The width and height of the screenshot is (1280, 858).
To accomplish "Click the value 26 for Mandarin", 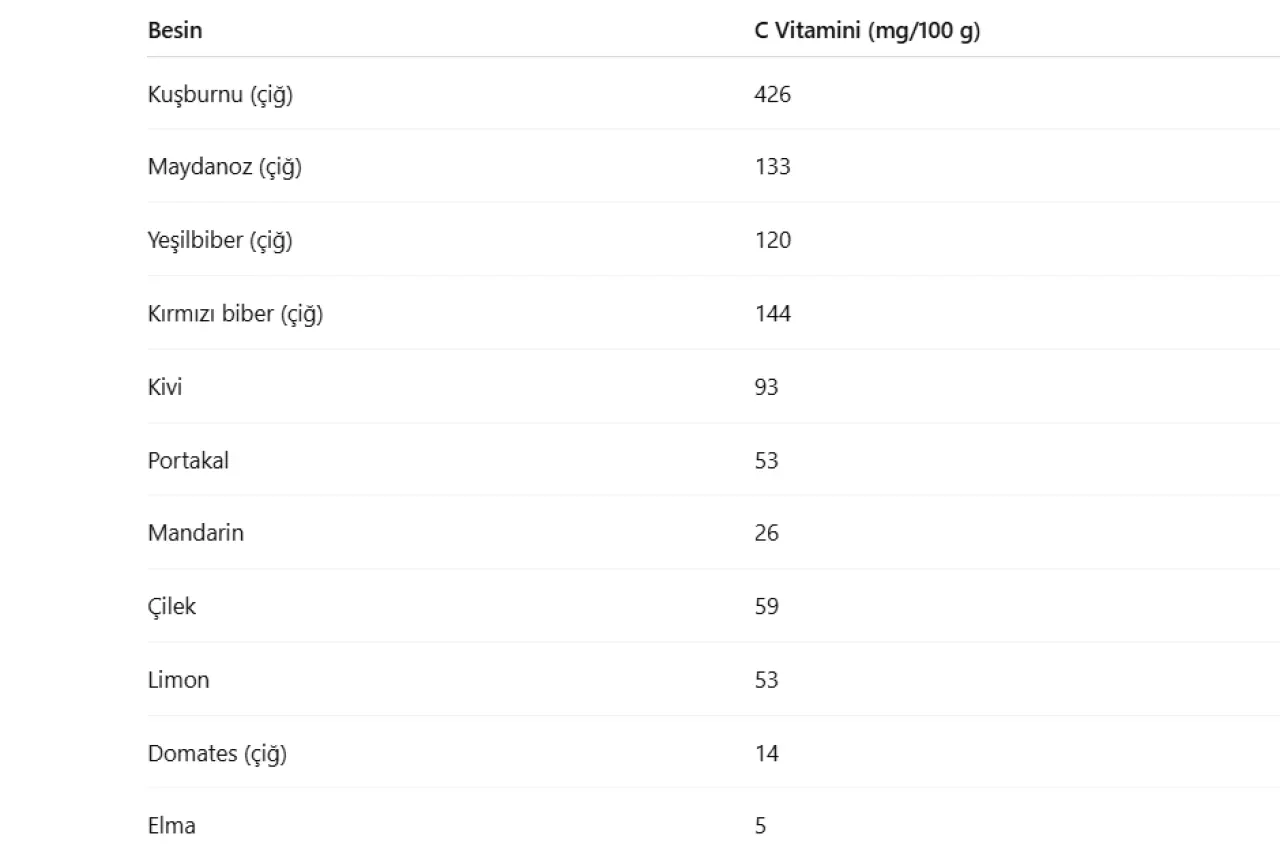I will point(766,533).
